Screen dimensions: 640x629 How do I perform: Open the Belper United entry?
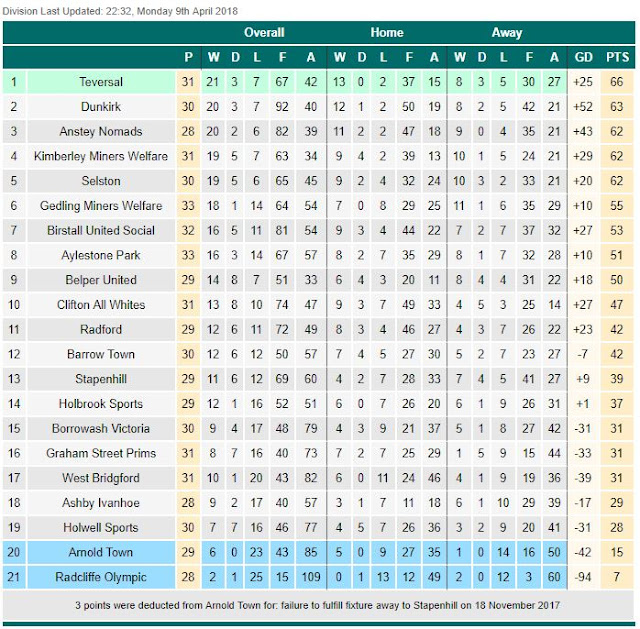pos(101,280)
